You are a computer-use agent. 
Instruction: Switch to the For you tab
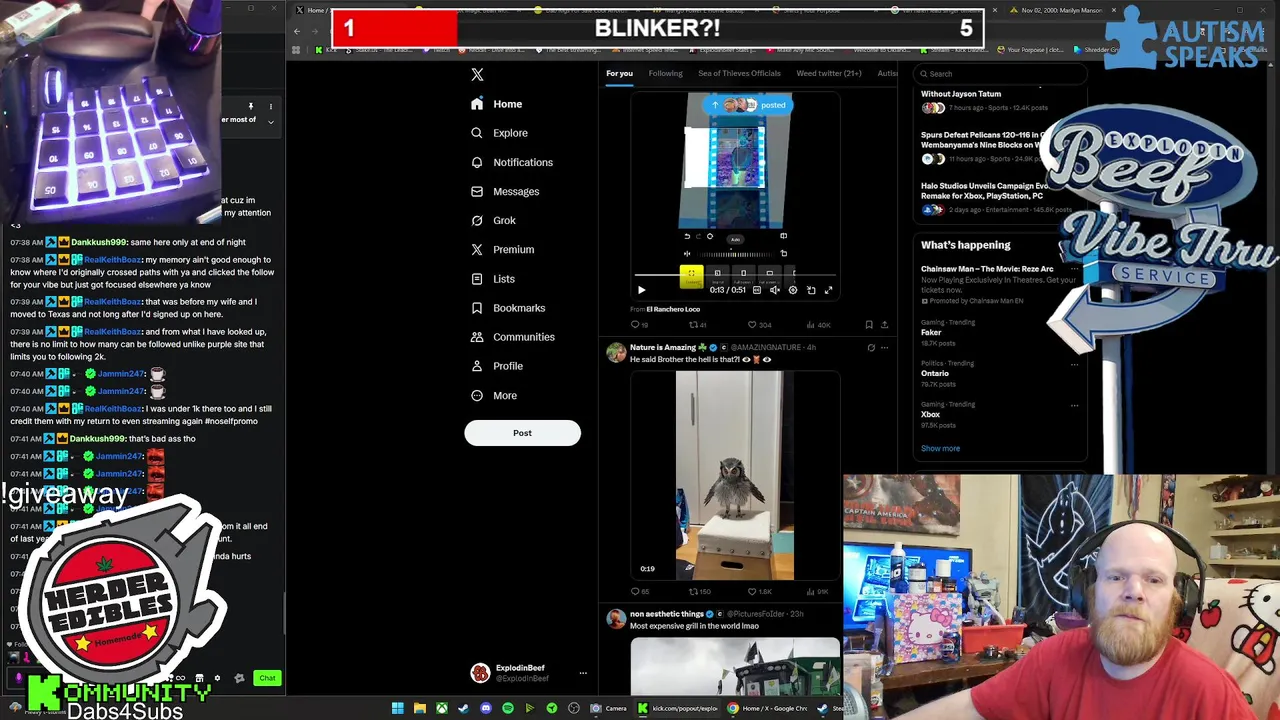(619, 73)
